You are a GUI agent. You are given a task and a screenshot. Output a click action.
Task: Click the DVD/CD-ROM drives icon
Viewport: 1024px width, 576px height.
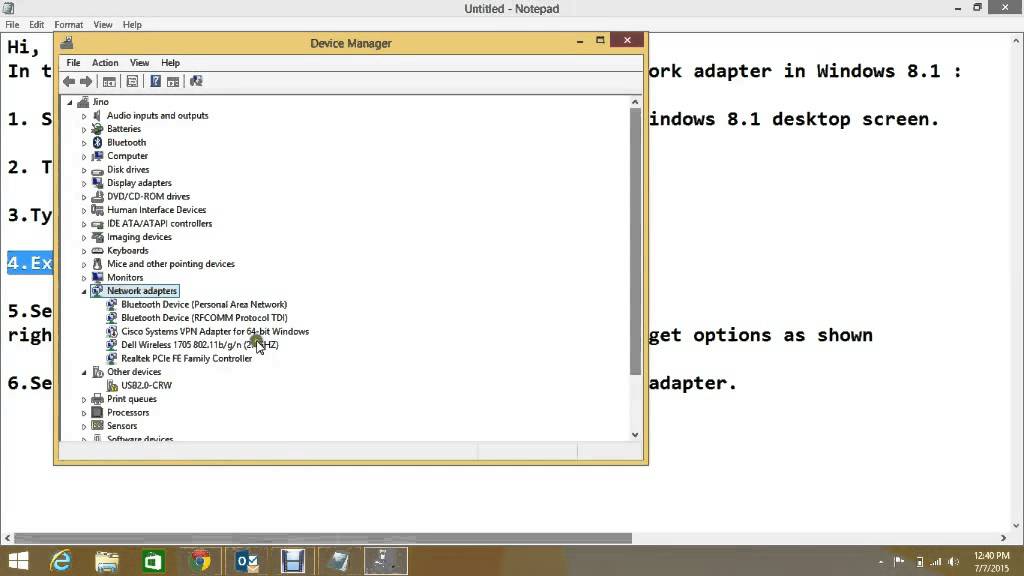(97, 197)
